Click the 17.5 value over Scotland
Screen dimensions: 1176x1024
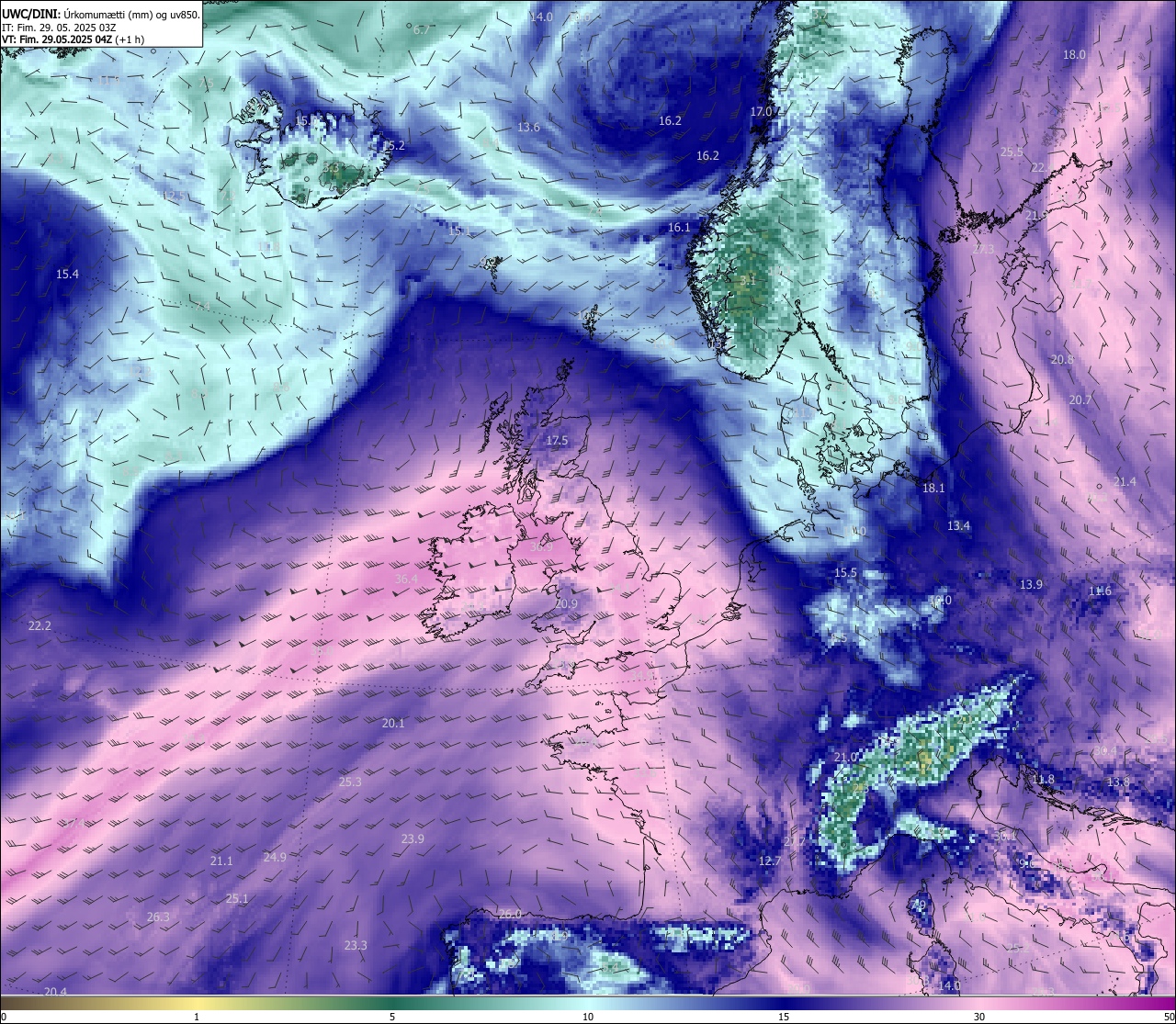point(557,441)
